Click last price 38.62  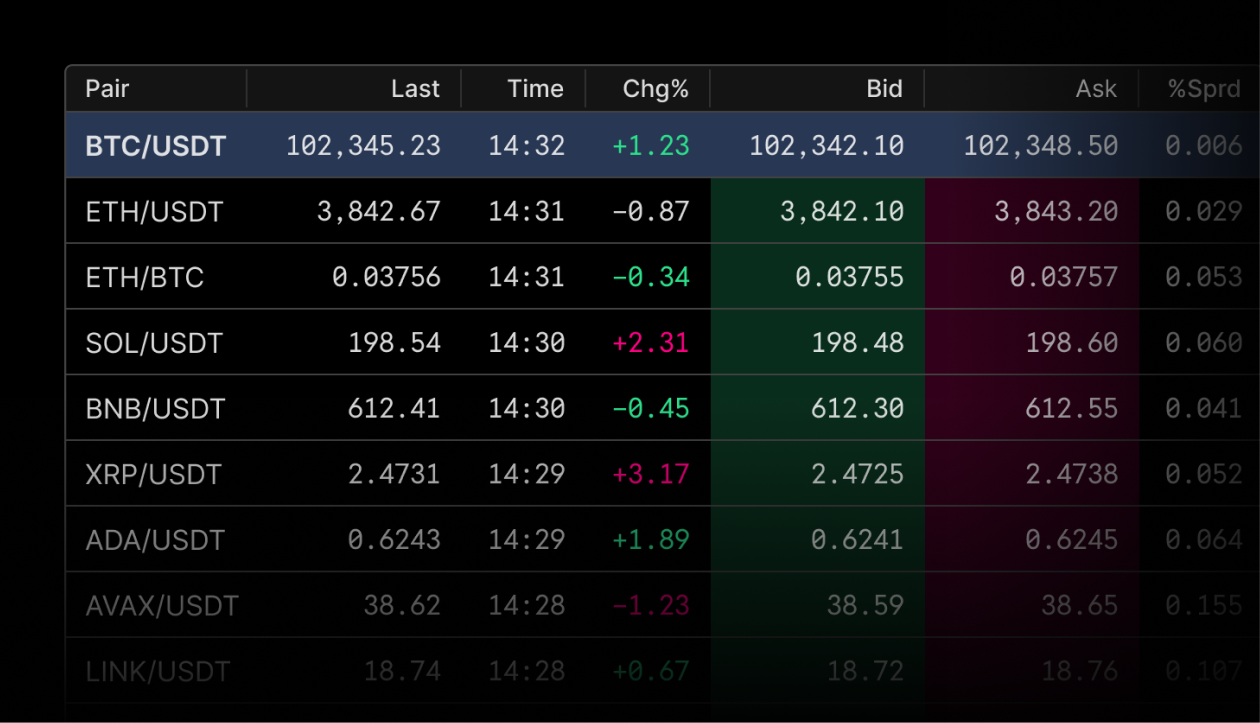coord(402,605)
